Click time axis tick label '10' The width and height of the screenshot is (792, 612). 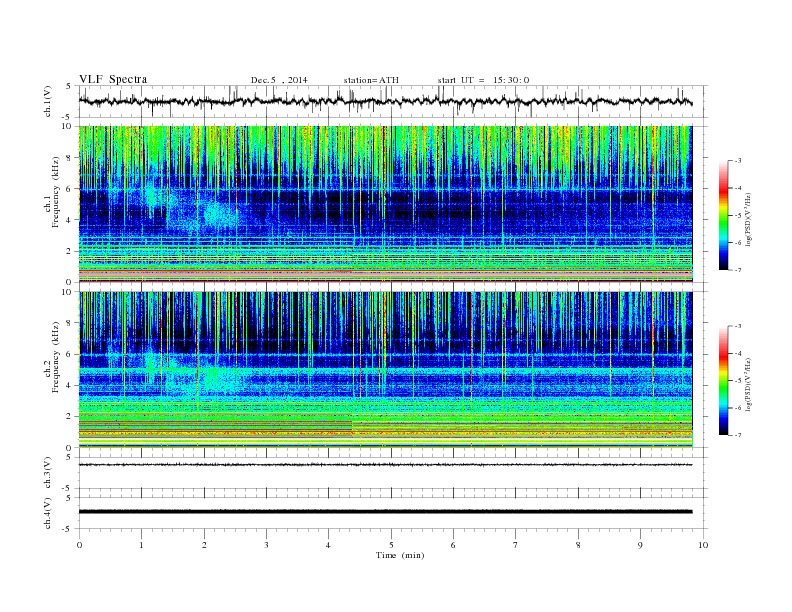click(x=703, y=545)
